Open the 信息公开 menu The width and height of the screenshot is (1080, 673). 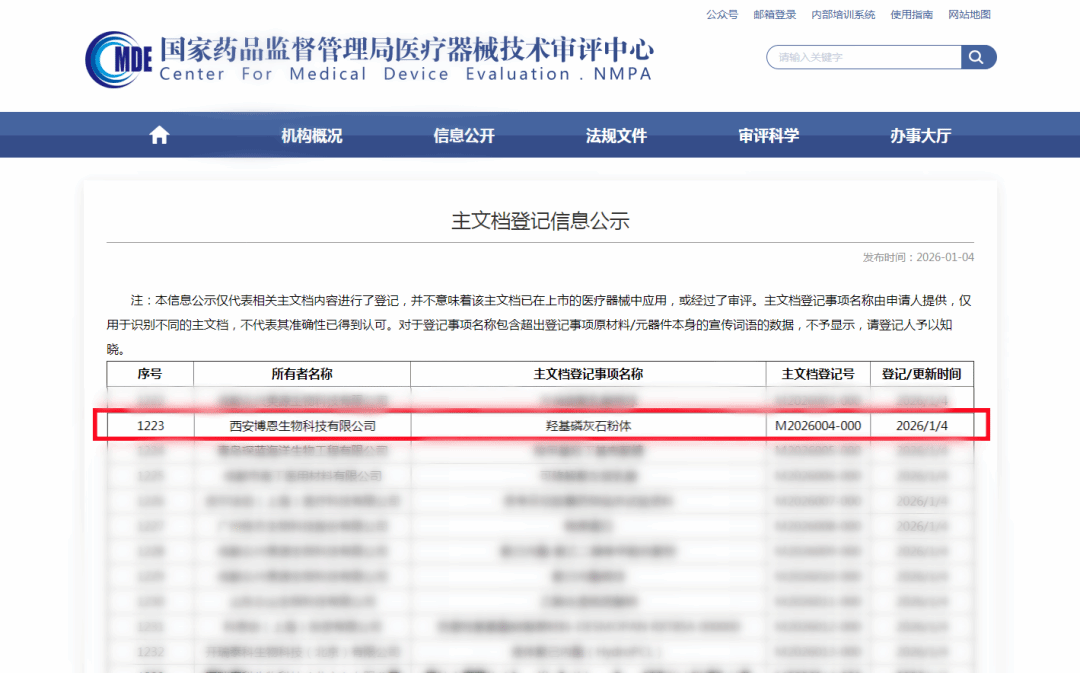464,136
